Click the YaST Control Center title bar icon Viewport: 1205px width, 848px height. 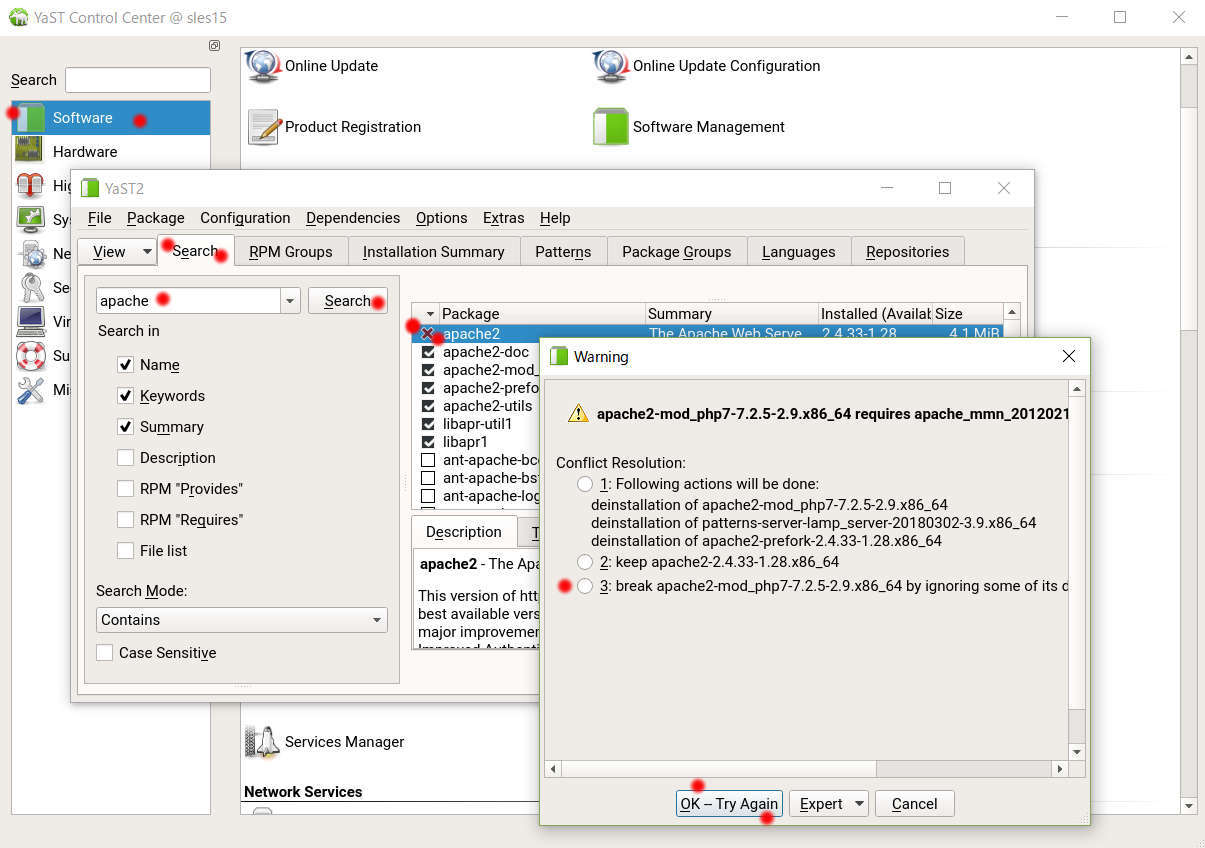[18, 17]
